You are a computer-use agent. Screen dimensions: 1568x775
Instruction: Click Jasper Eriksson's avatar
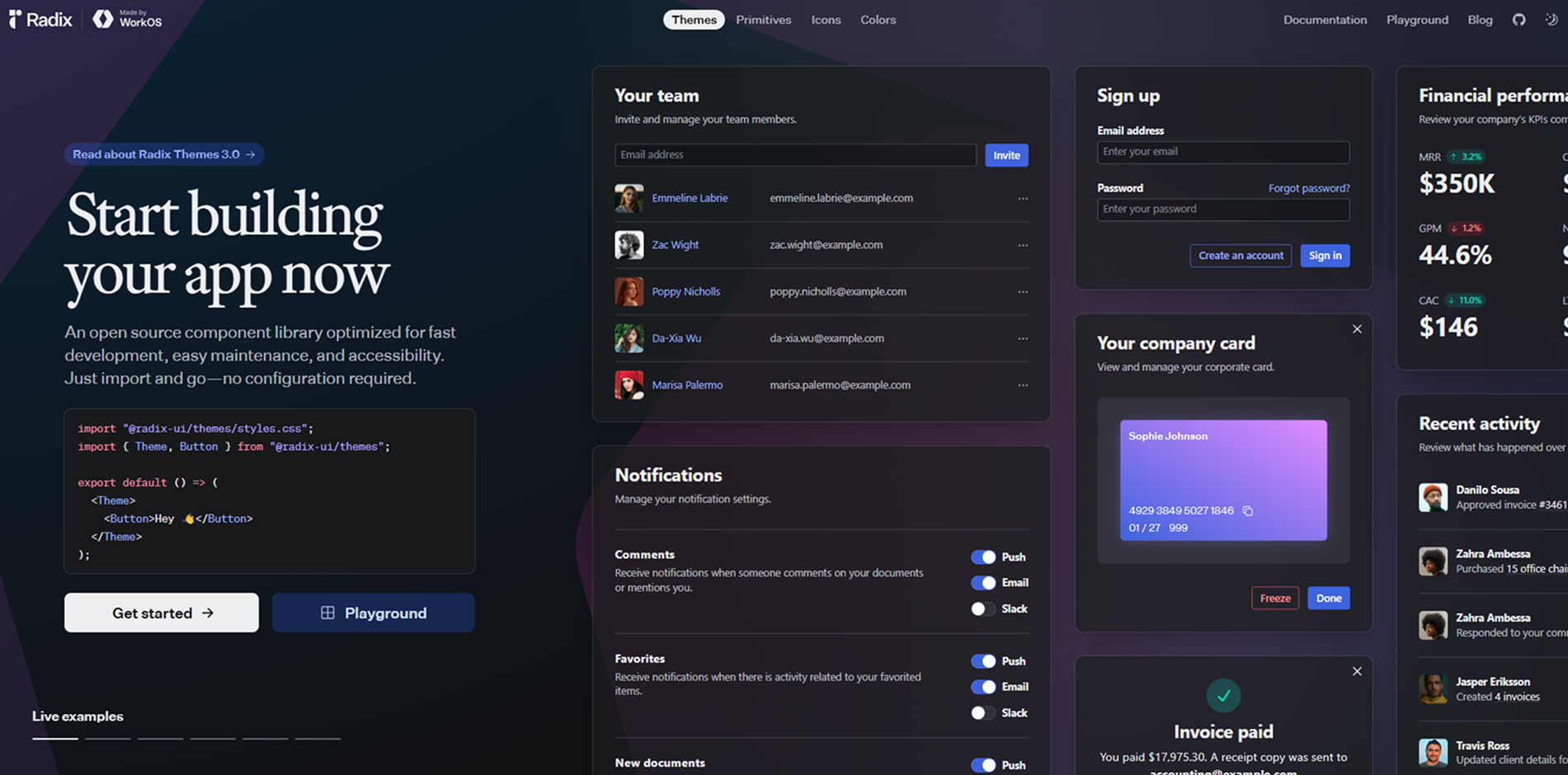point(1433,689)
